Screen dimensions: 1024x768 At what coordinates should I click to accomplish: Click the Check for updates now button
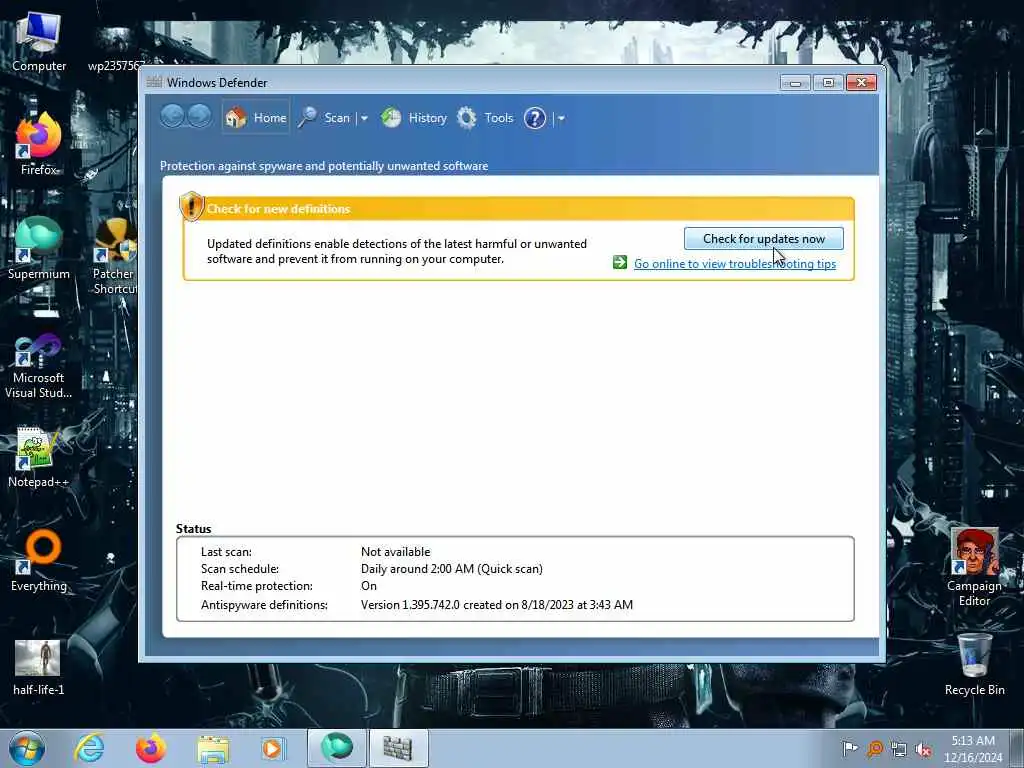763,238
